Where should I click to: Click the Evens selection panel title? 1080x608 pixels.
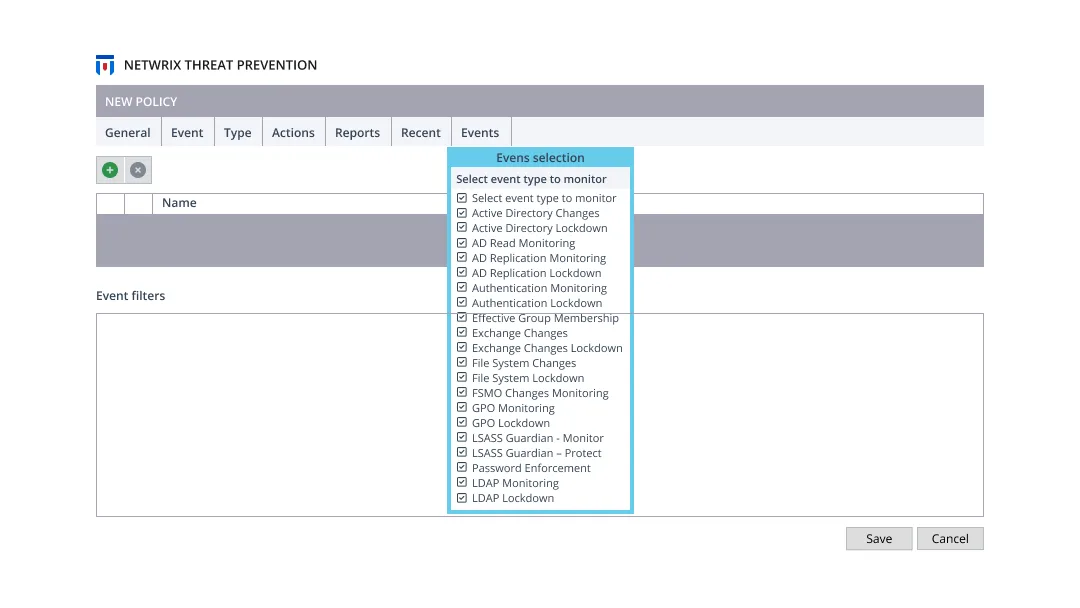click(540, 158)
